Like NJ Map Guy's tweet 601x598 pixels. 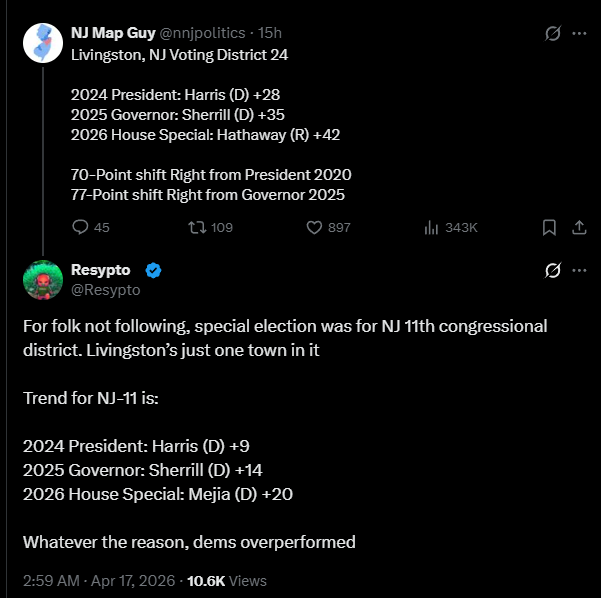point(313,228)
